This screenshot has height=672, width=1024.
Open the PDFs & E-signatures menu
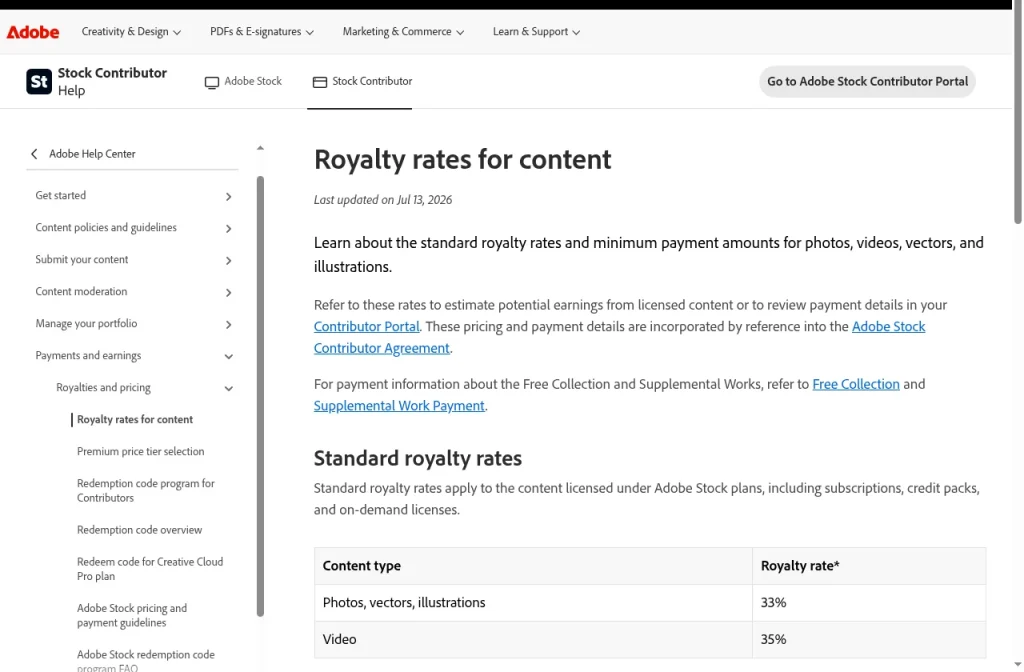[262, 31]
